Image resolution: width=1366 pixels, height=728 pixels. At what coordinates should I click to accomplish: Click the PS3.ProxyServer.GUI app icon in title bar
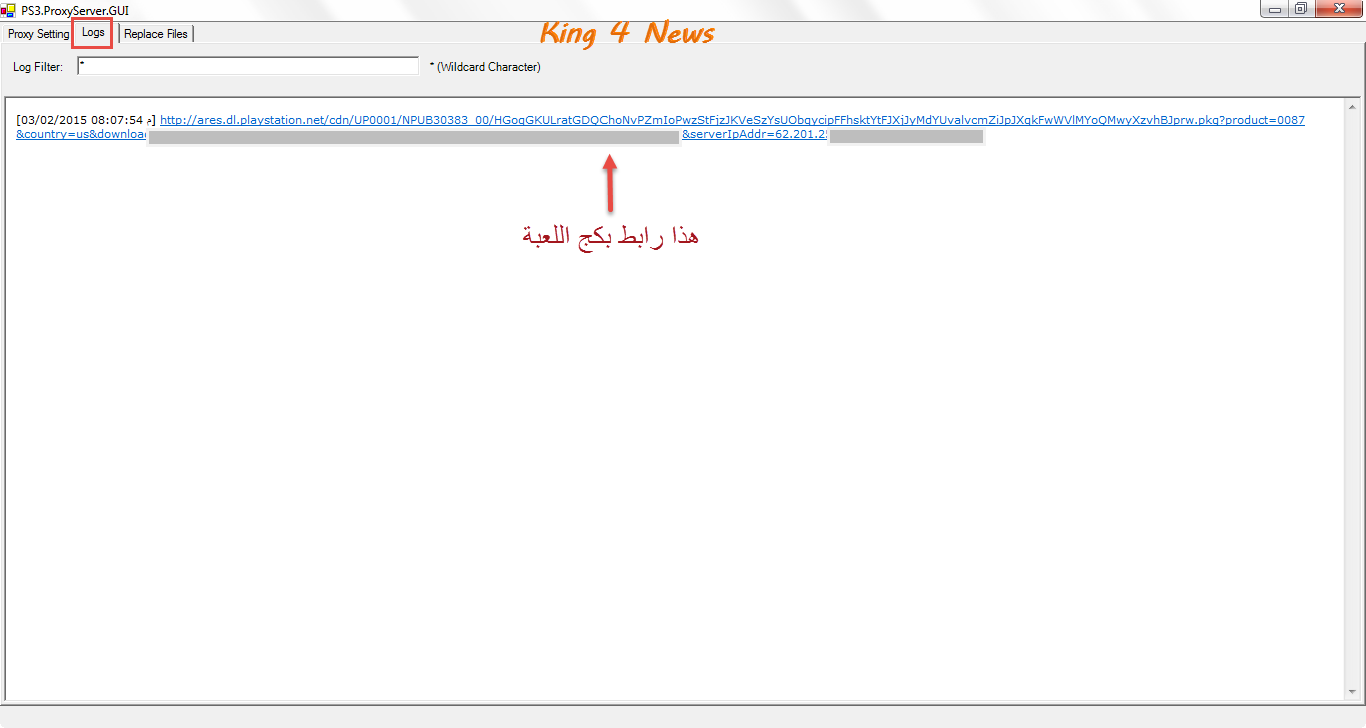[x=8, y=10]
